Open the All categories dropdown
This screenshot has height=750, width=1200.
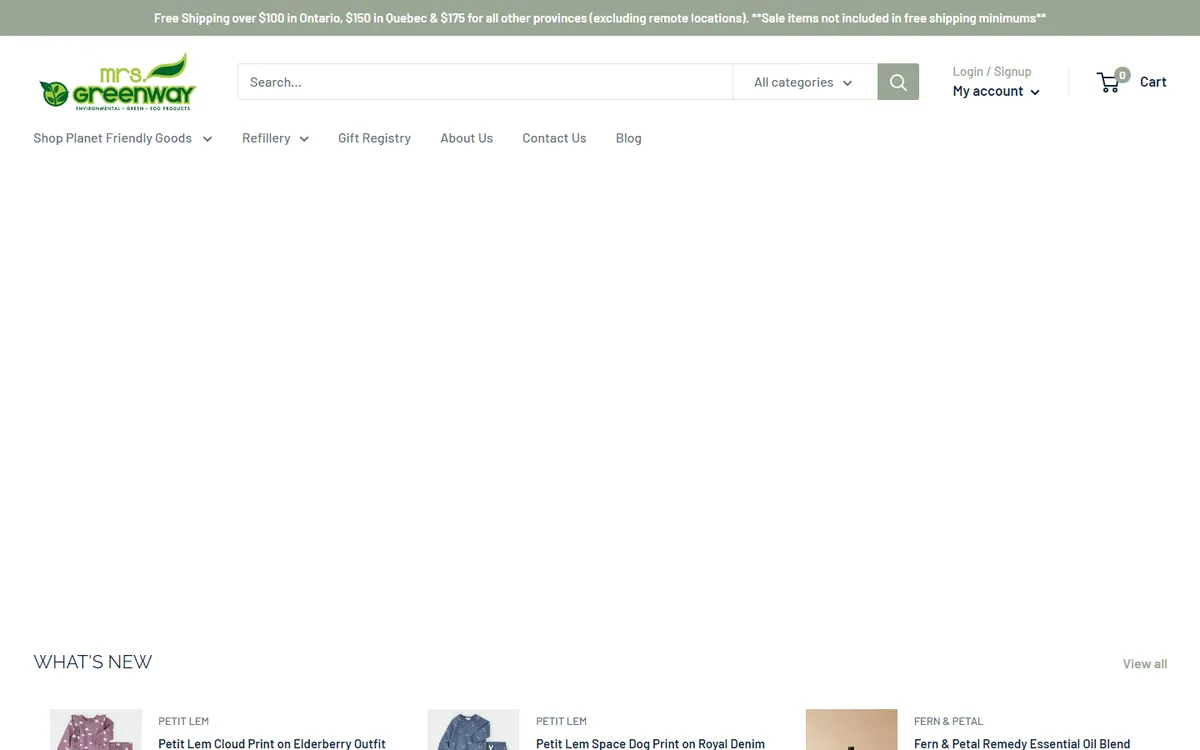(x=804, y=82)
